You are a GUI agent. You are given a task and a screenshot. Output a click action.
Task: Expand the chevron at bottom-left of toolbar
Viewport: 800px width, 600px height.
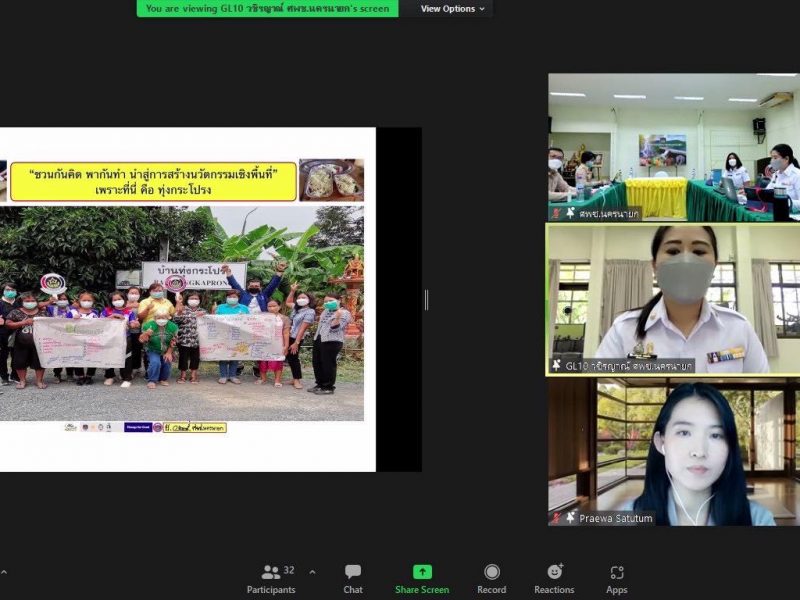tap(3, 572)
